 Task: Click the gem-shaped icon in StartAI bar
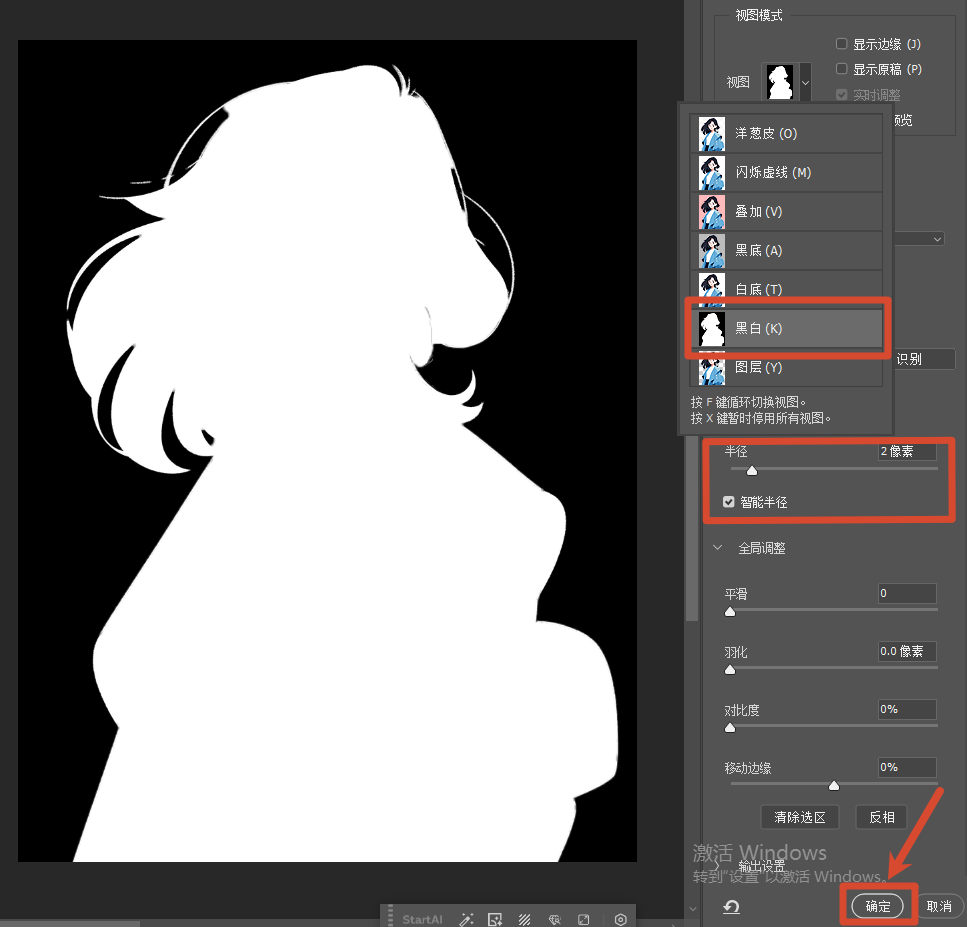[x=554, y=919]
